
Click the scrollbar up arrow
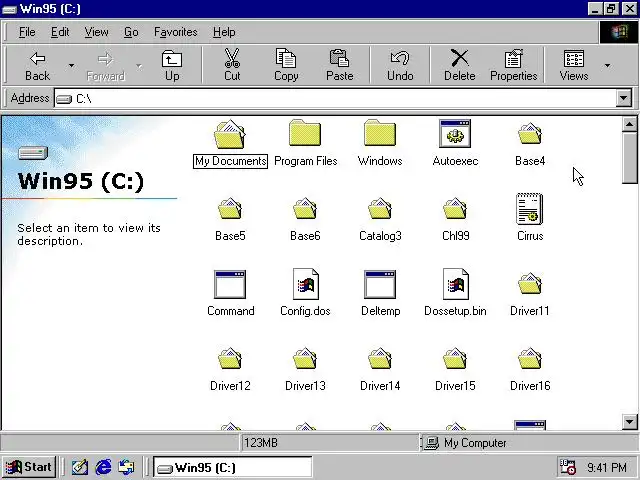tap(629, 124)
